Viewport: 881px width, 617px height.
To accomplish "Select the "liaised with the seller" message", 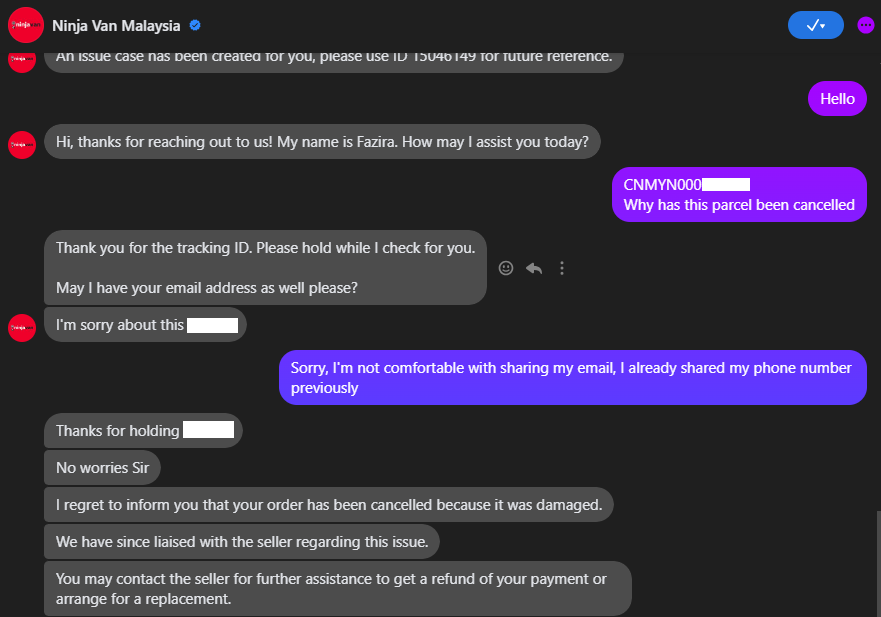I will coord(241,542).
